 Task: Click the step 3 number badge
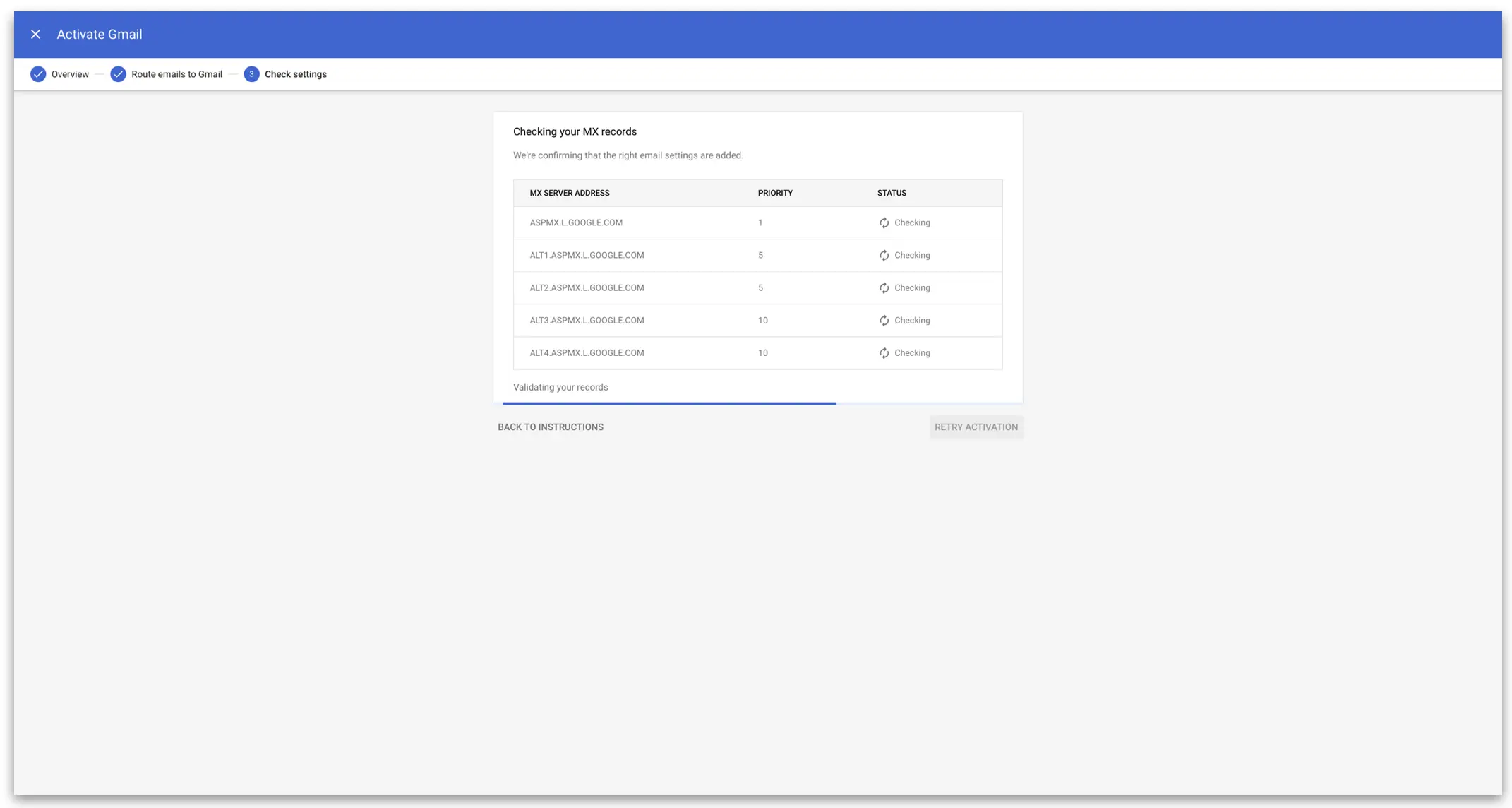click(251, 74)
